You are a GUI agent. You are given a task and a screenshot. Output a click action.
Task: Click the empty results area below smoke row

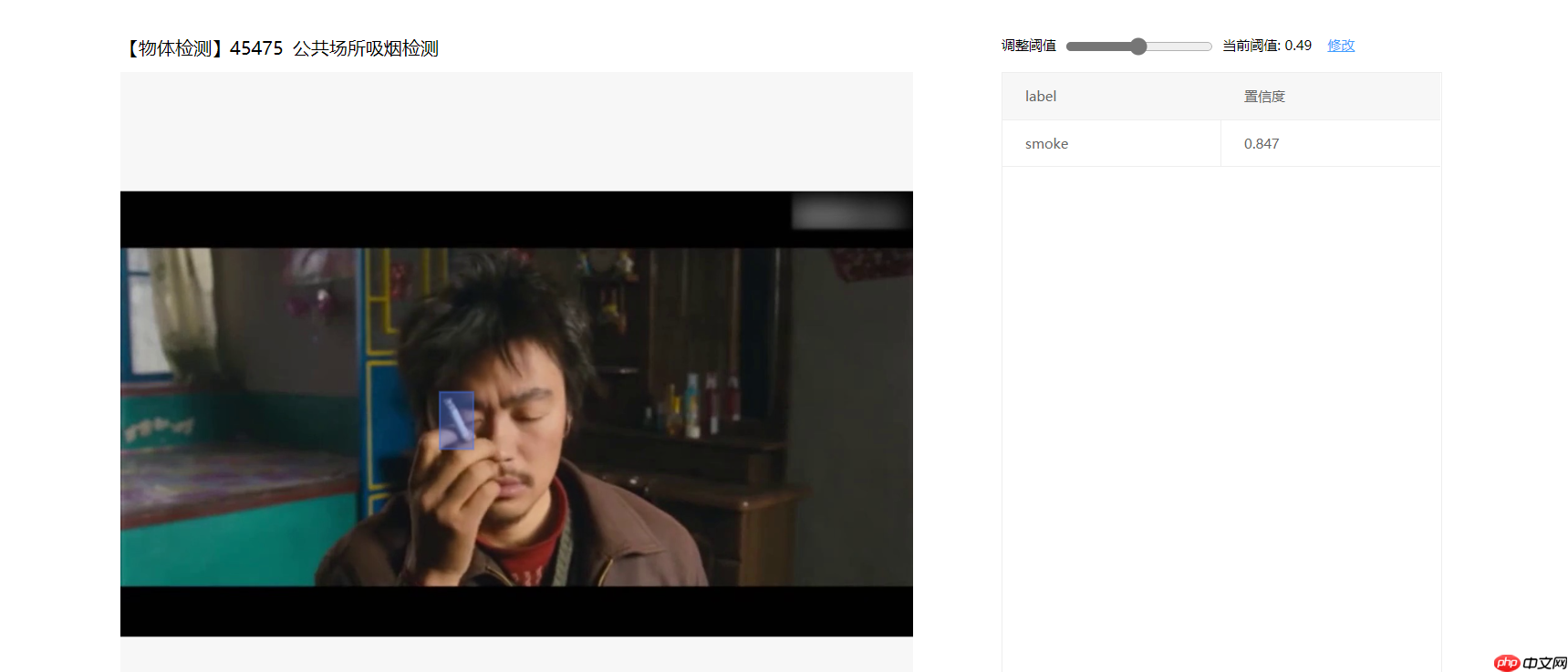point(1220,410)
